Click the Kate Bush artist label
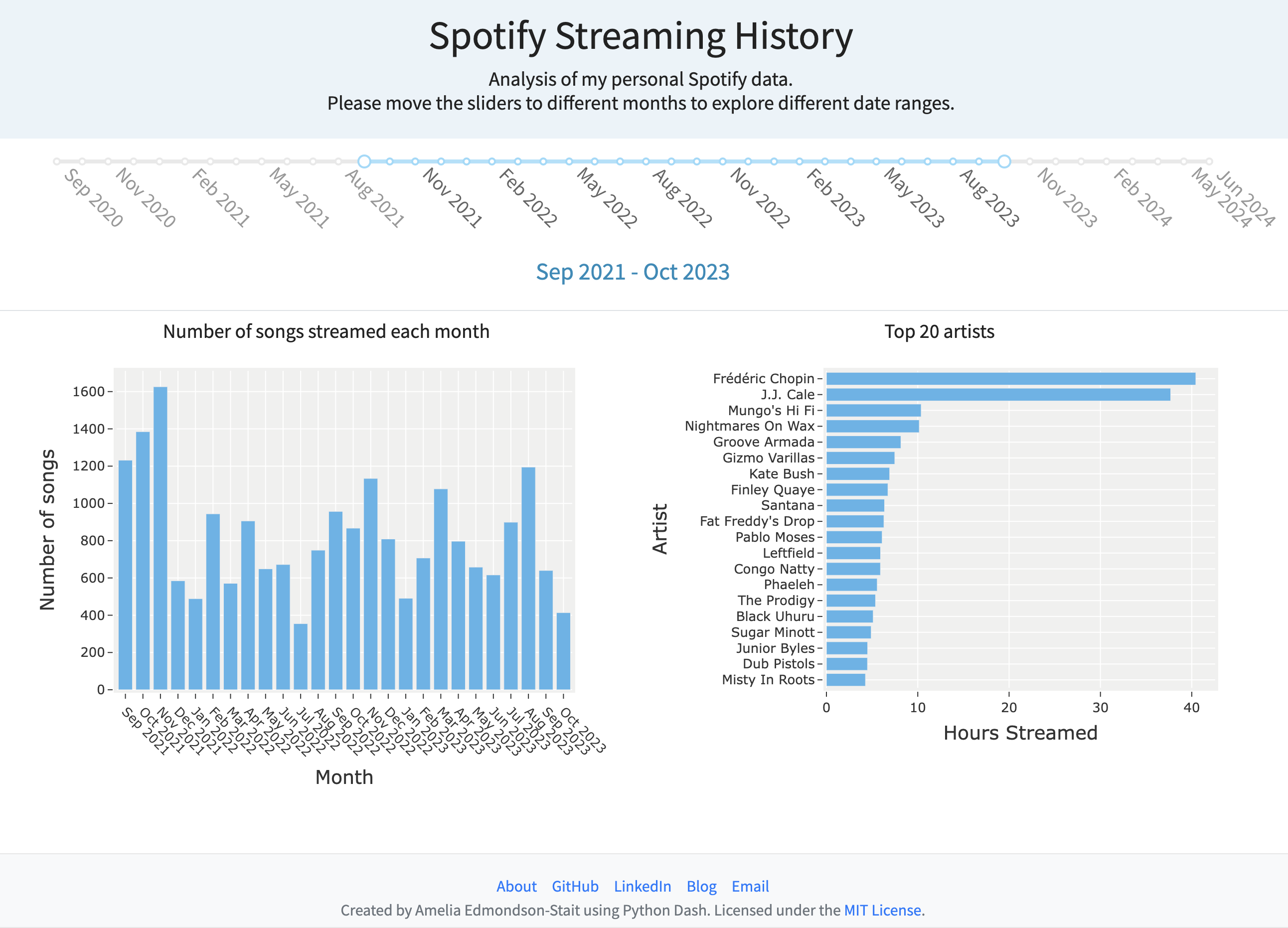Screen dimensions: 1288x928 (782, 473)
